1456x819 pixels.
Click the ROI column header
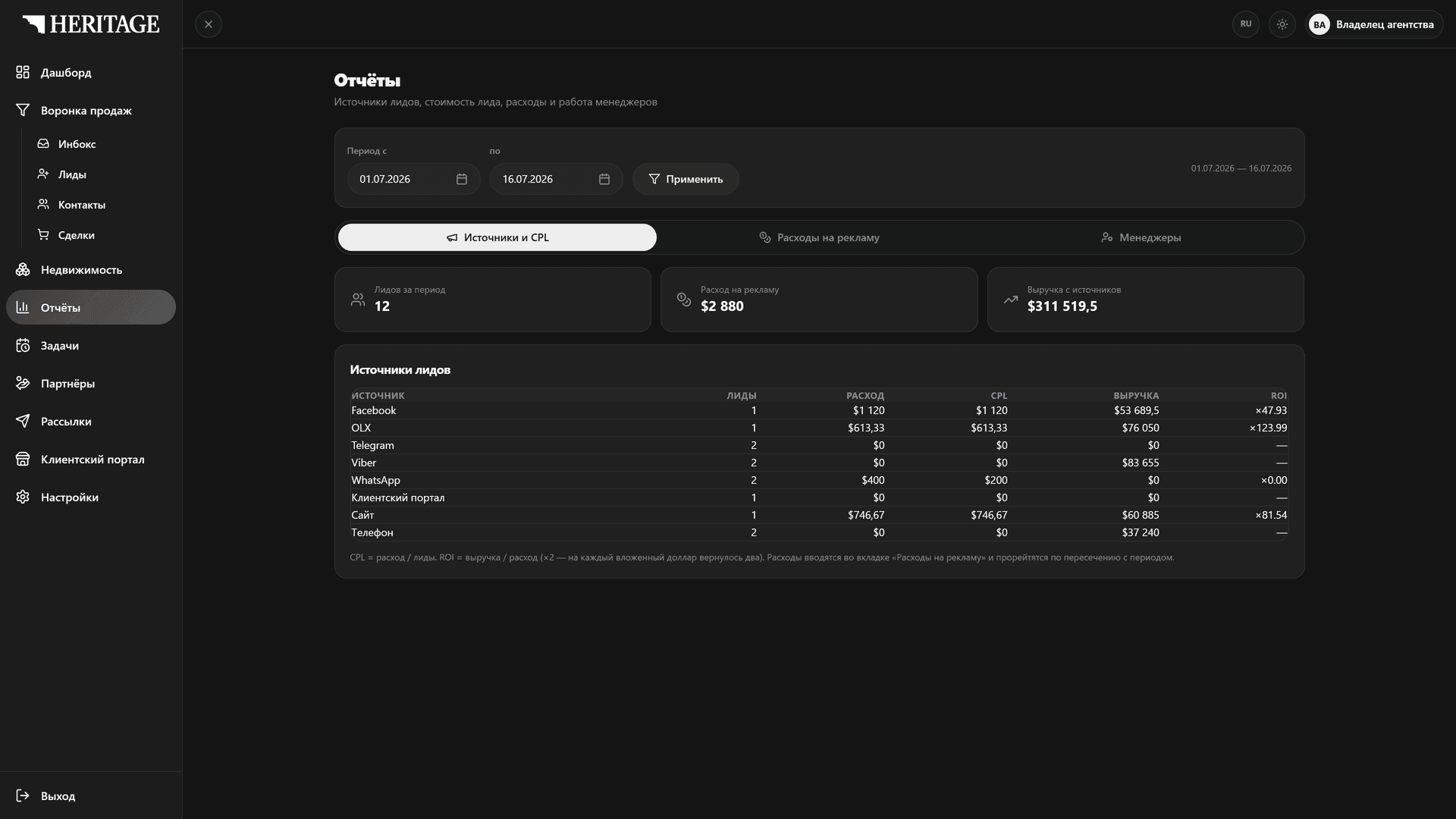click(x=1279, y=395)
